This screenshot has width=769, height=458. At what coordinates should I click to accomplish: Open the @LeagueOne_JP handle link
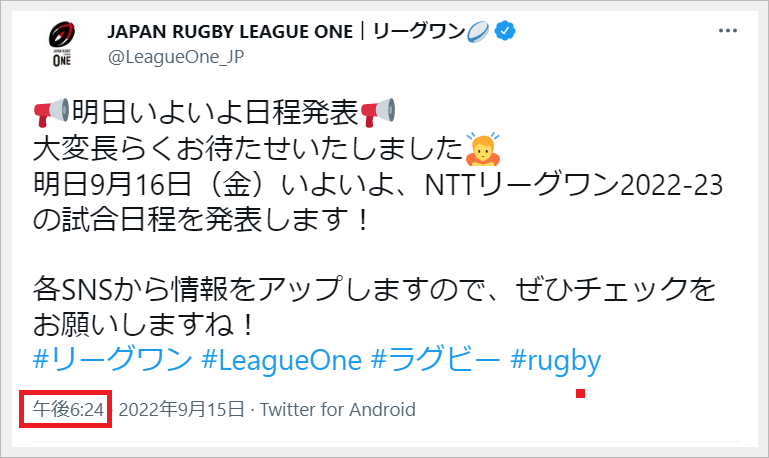coord(176,57)
